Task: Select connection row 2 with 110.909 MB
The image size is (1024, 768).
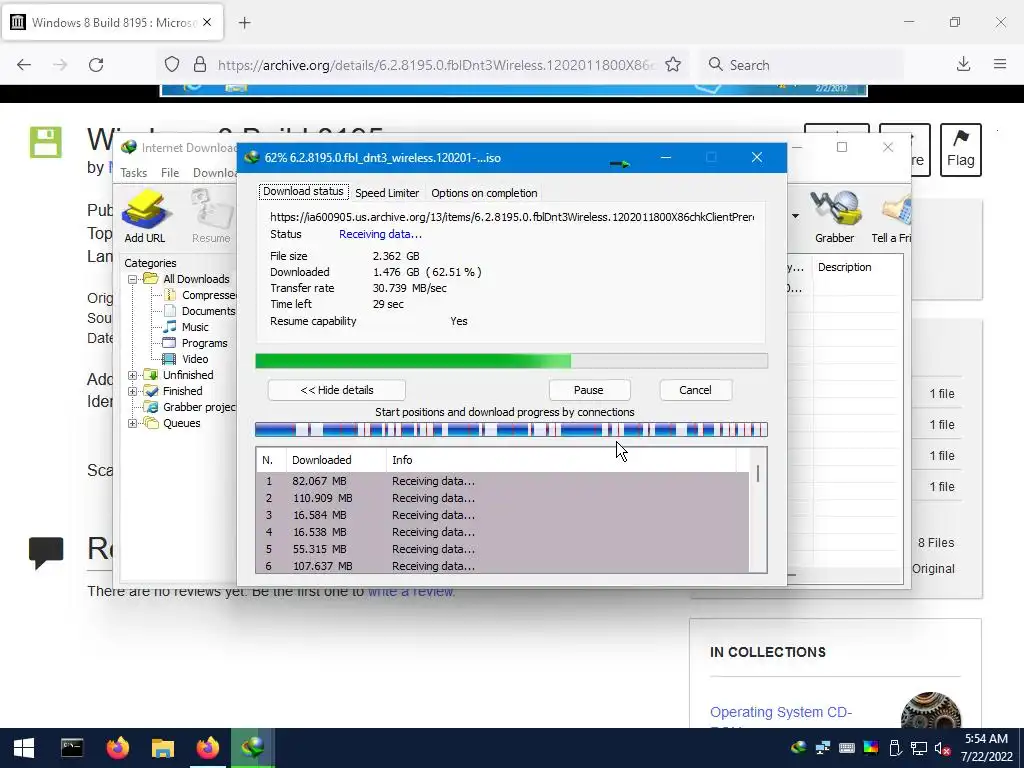Action: 503,498
